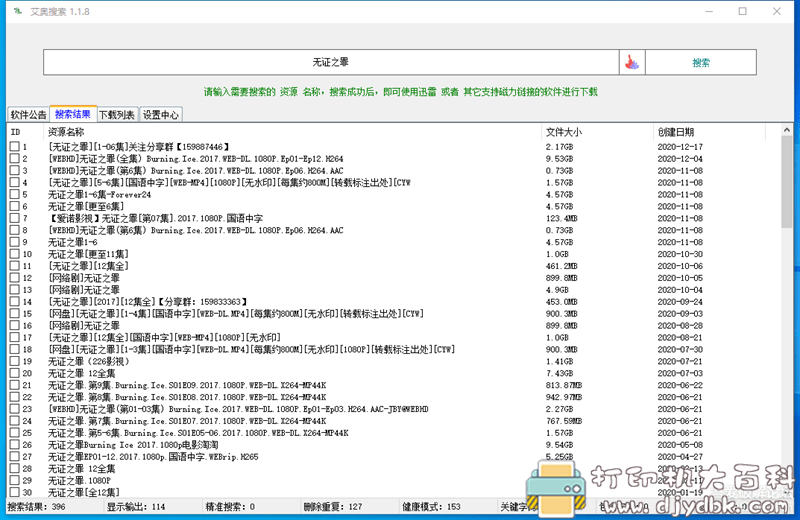The width and height of the screenshot is (800, 520).
Task: Select result 无证之罪[更至6集]
Action: (x=86, y=206)
